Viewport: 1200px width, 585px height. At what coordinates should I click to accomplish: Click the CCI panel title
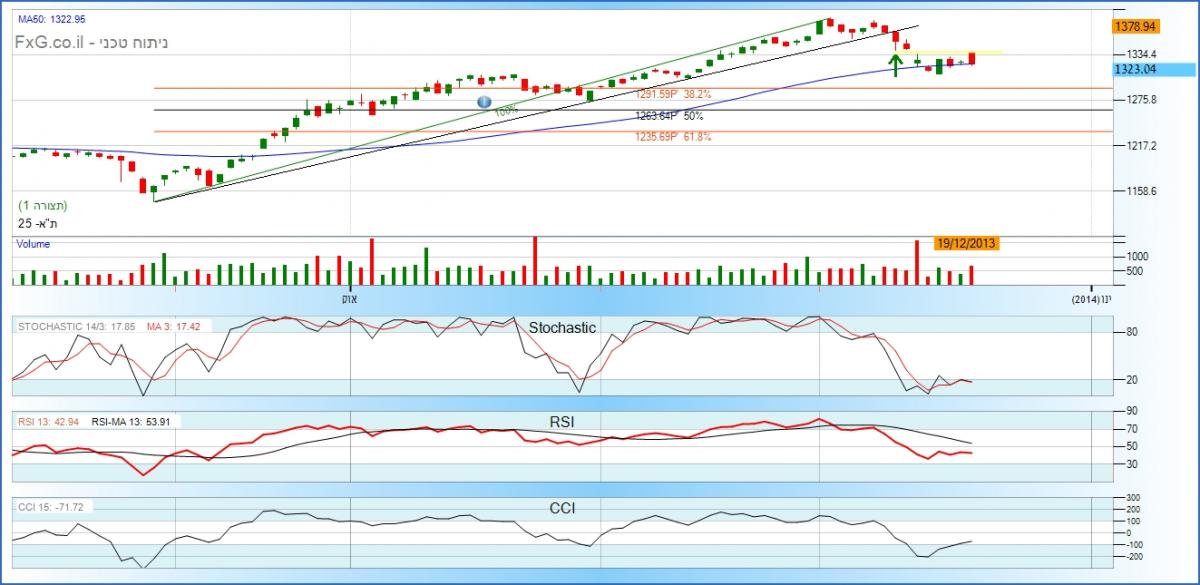(561, 508)
